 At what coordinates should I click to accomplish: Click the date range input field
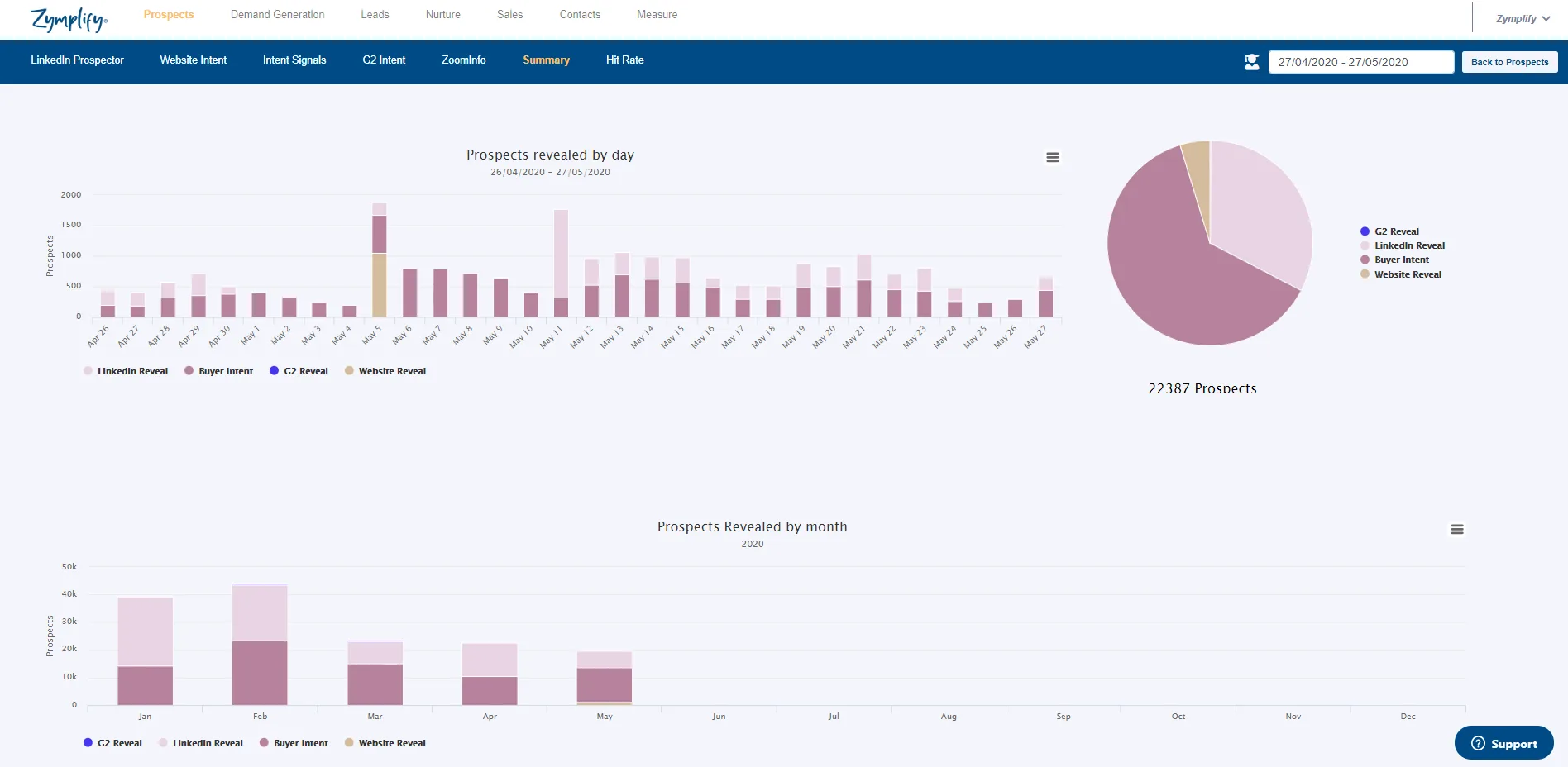[1361, 62]
